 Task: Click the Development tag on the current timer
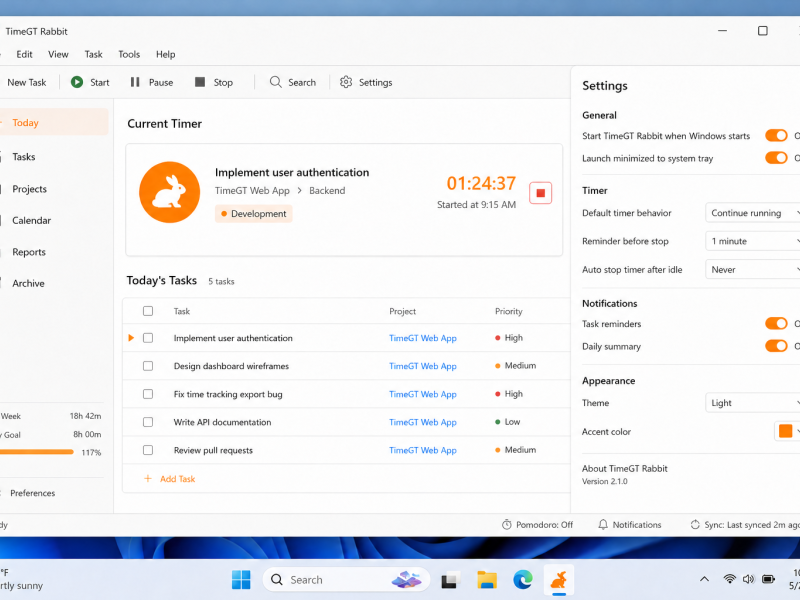tap(254, 214)
